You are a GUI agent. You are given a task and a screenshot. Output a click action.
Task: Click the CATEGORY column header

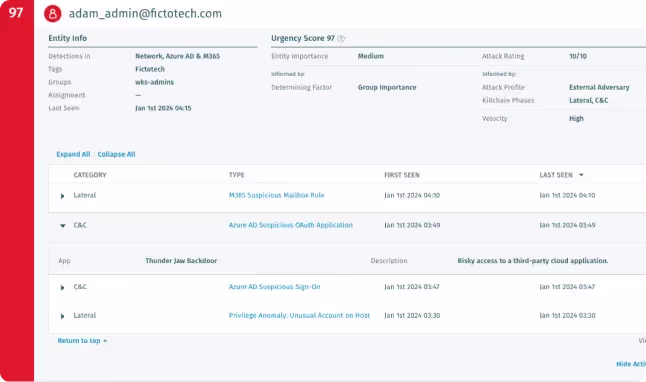(x=90, y=175)
